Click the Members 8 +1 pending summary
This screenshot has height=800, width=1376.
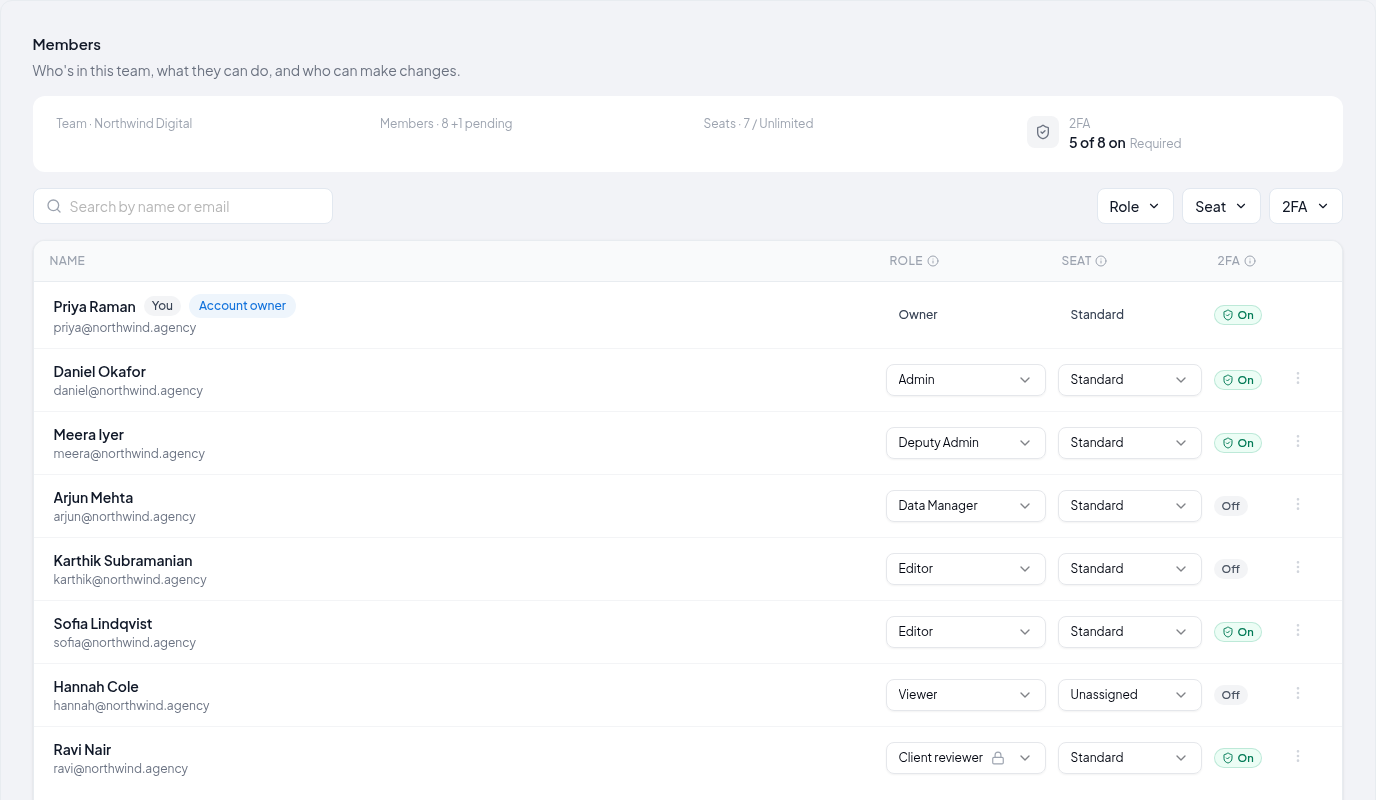click(x=446, y=124)
